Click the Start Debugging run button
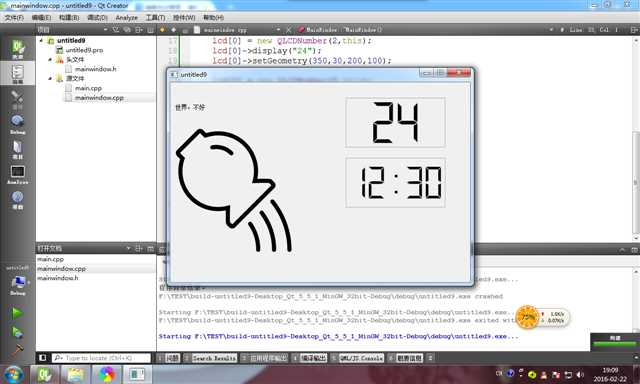The width and height of the screenshot is (640, 384). tap(17, 332)
